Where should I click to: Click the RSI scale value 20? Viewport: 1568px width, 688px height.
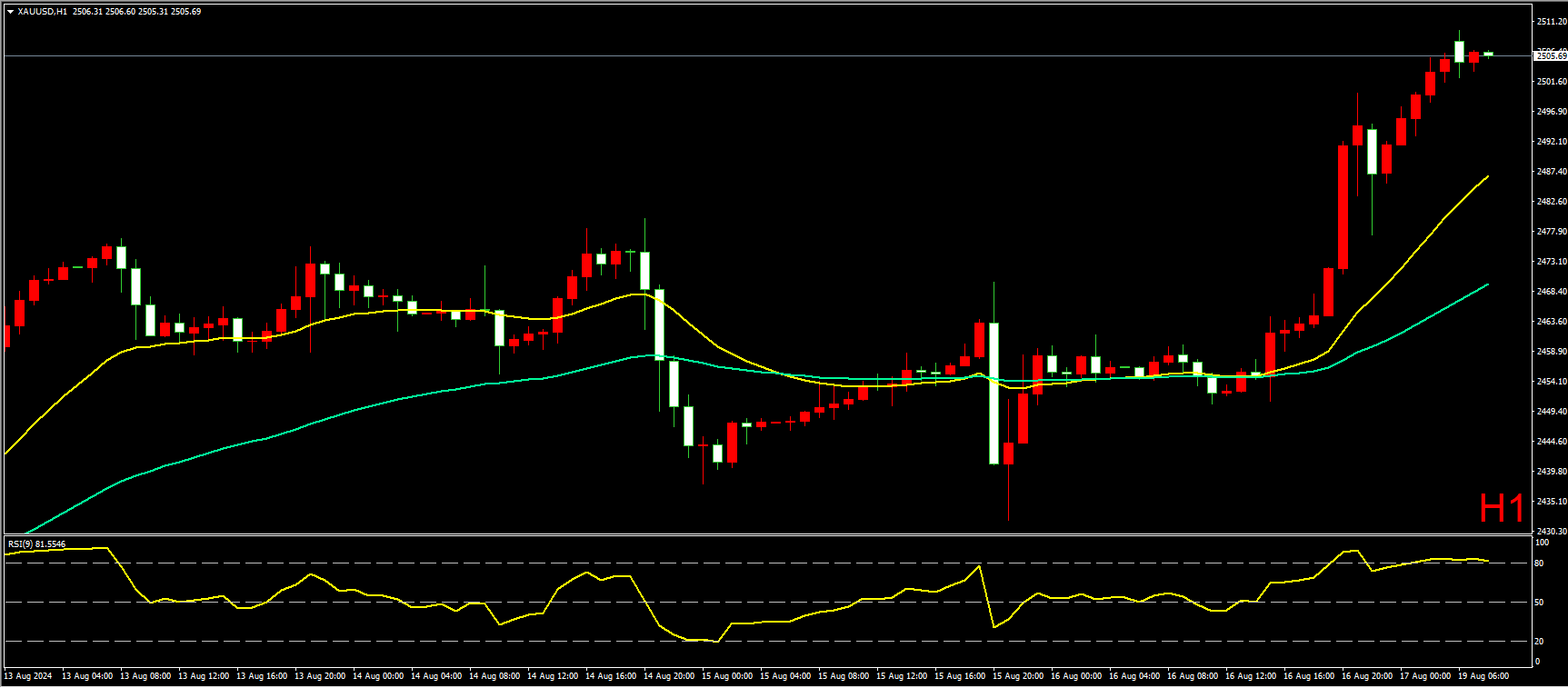coord(1539,642)
